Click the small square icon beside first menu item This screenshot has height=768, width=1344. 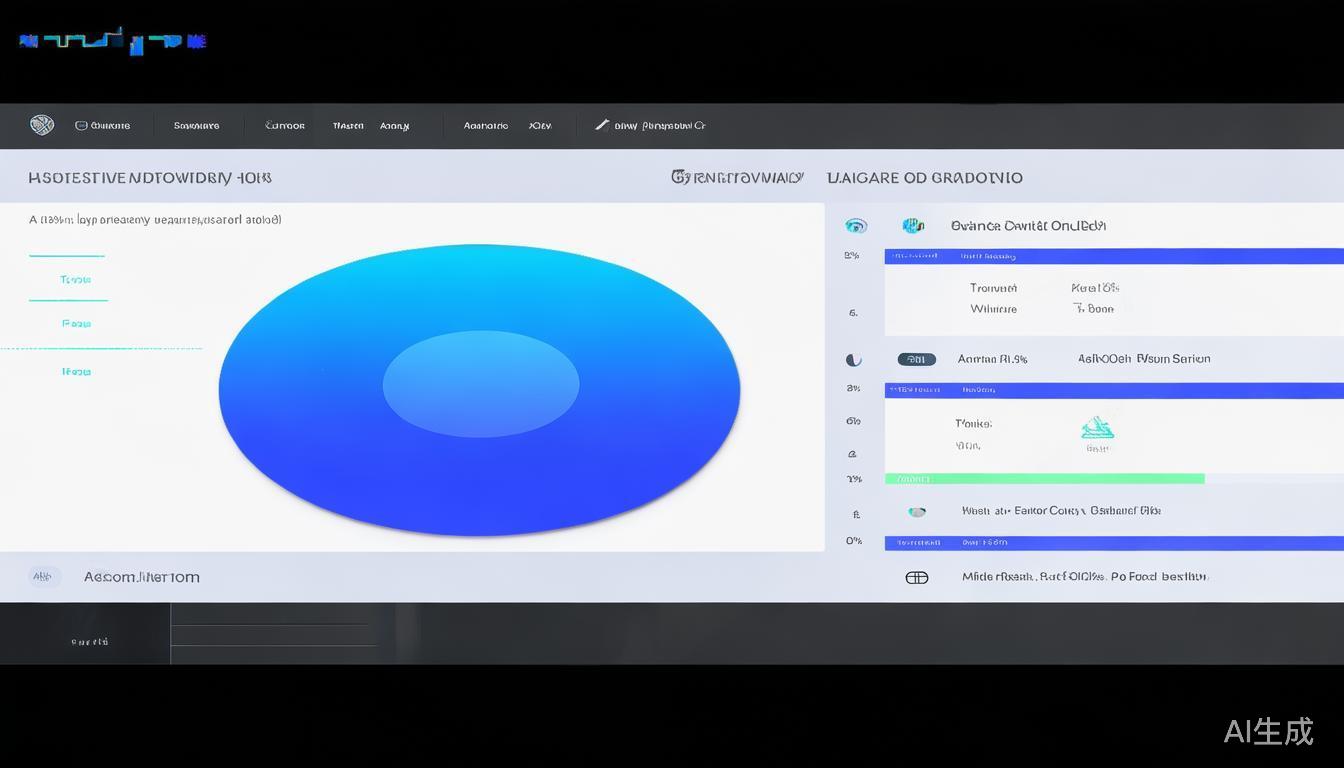81,126
